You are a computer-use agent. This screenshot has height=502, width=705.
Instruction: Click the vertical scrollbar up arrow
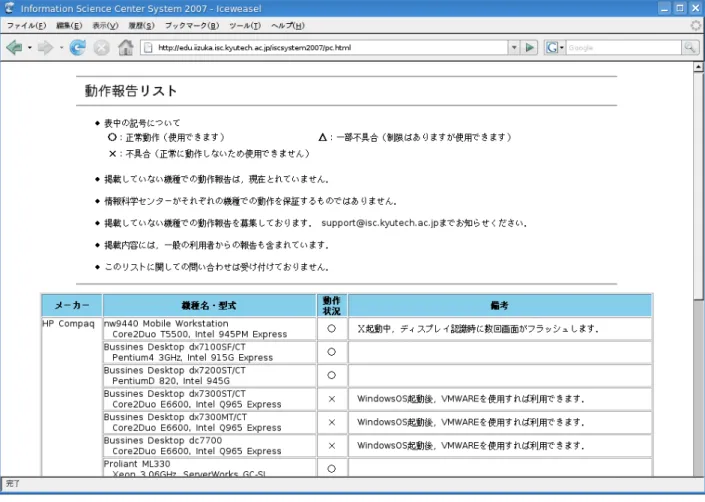click(698, 67)
